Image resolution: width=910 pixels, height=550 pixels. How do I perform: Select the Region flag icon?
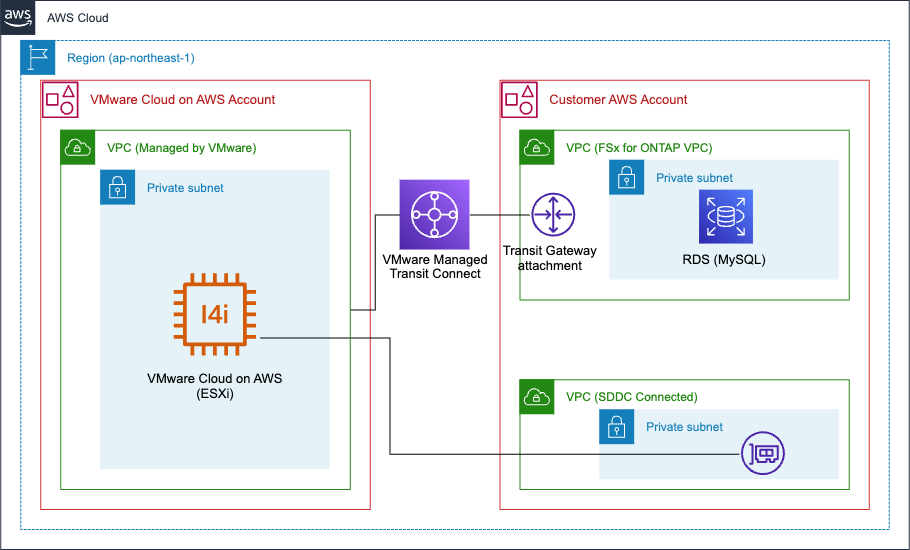tap(38, 57)
